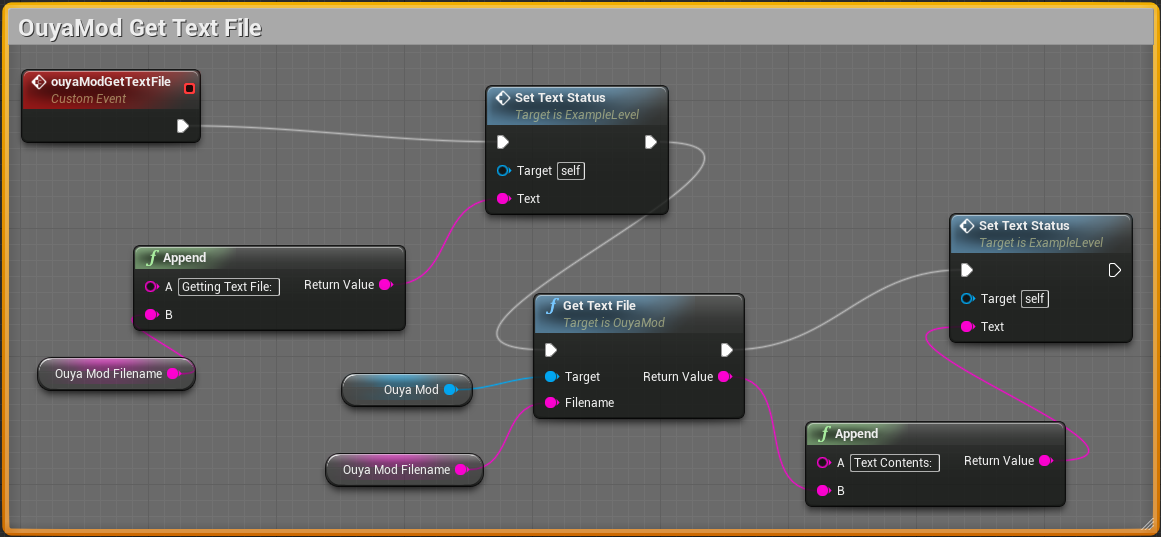
Task: Click the 'Filename' label on Get Text File
Action: [589, 403]
